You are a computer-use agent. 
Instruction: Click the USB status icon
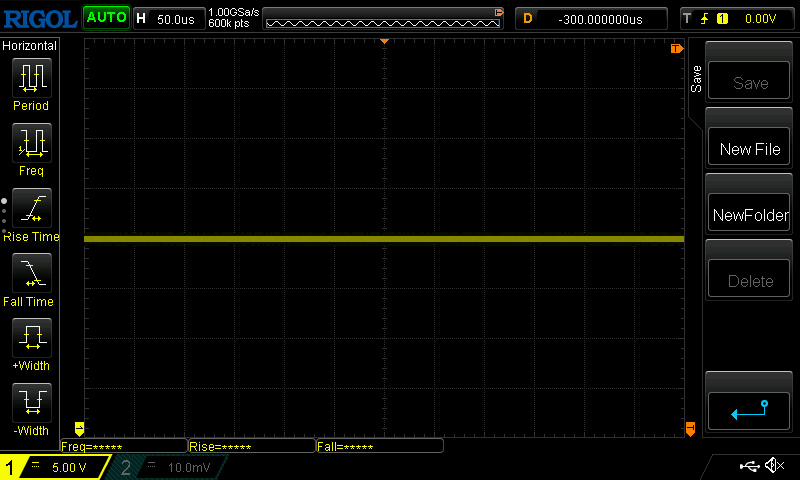point(749,466)
